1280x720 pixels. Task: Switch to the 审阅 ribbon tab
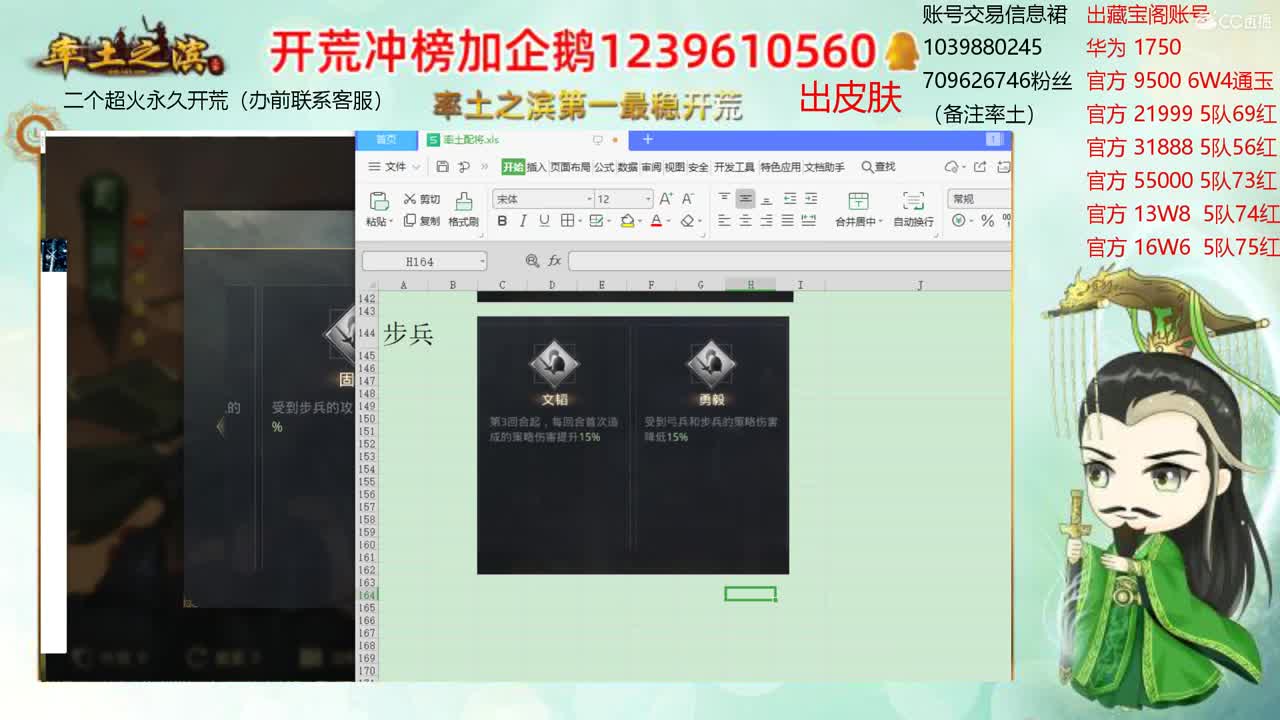(x=651, y=167)
